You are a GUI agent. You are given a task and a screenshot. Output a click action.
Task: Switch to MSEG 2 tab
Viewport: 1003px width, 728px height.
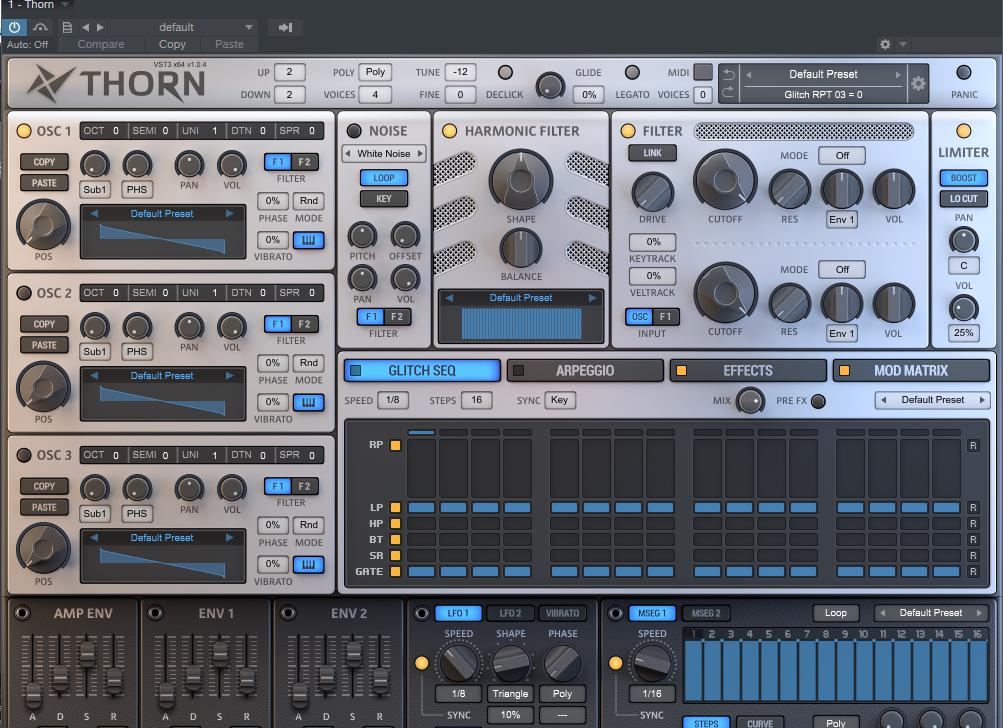706,613
